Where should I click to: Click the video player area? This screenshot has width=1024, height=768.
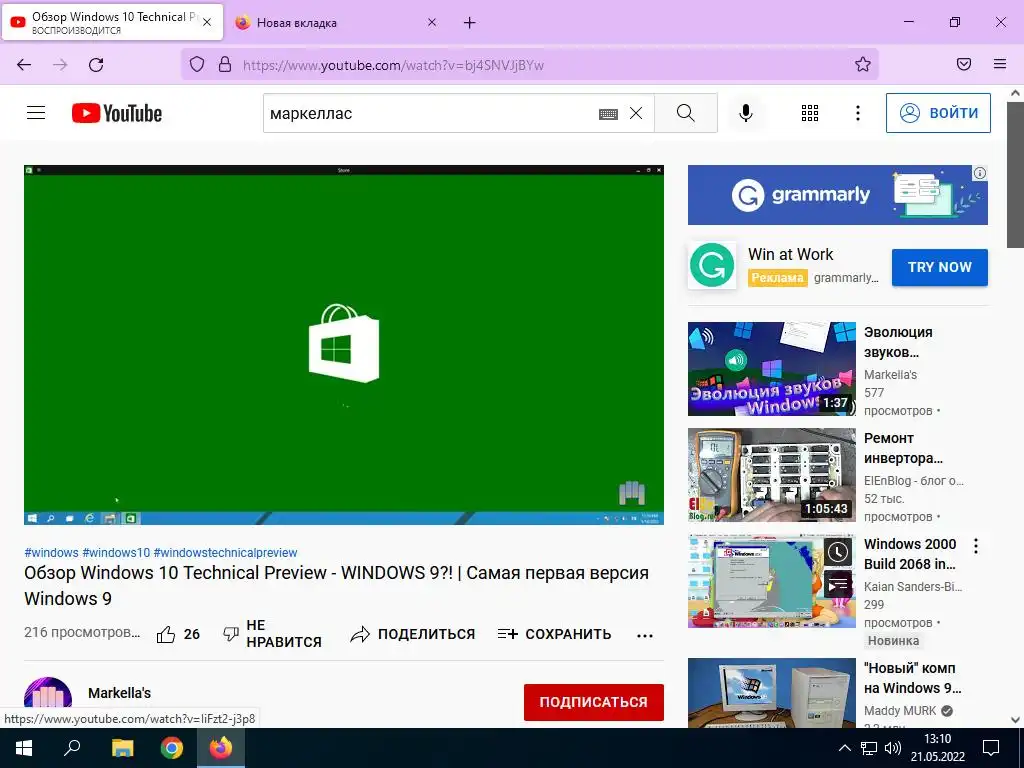coord(344,344)
